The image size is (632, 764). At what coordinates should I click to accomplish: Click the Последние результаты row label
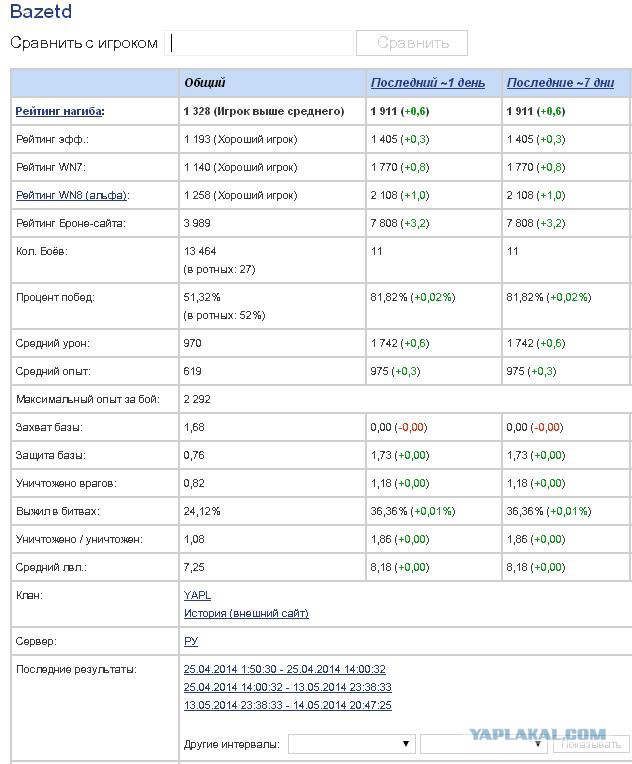click(x=76, y=669)
